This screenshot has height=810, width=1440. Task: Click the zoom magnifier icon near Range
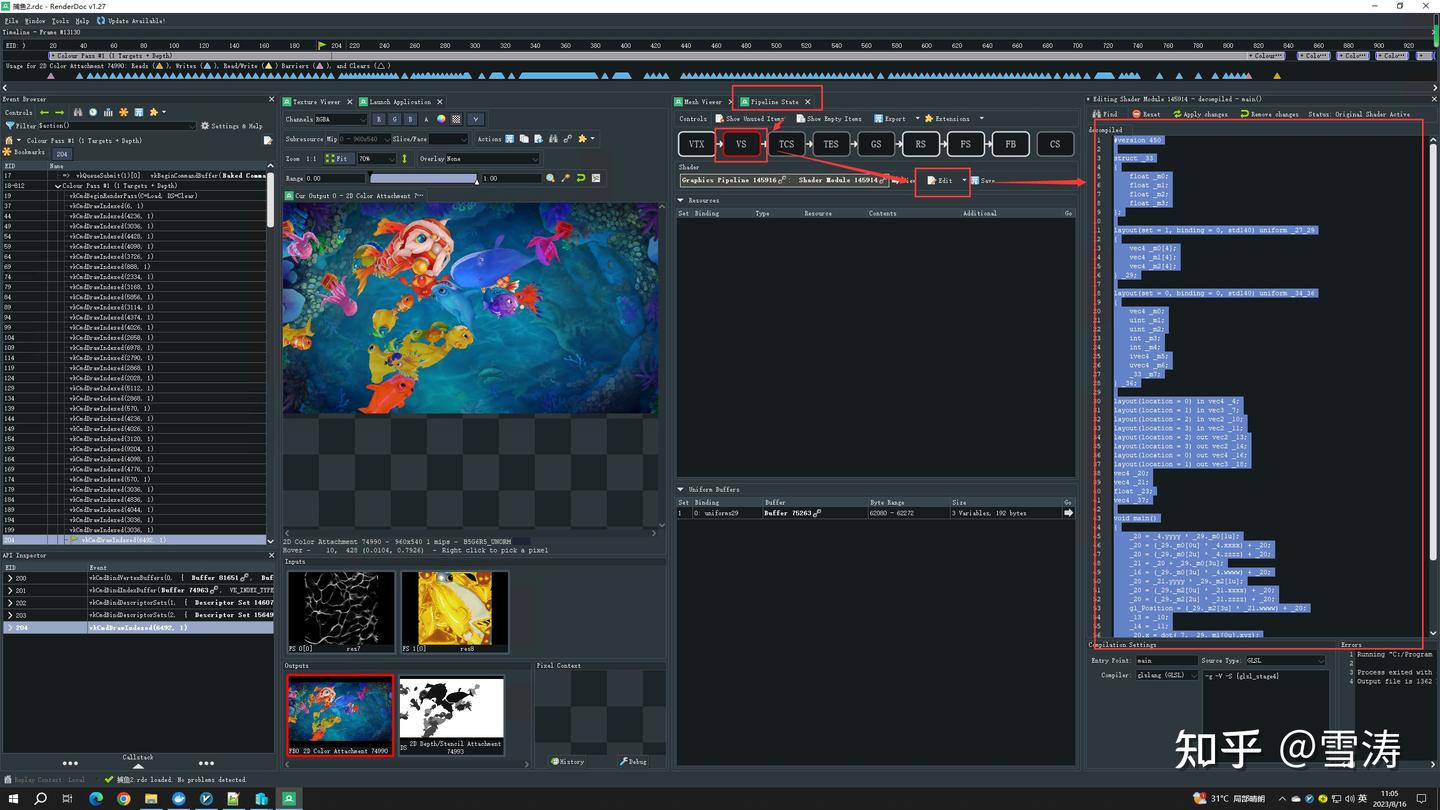click(551, 178)
